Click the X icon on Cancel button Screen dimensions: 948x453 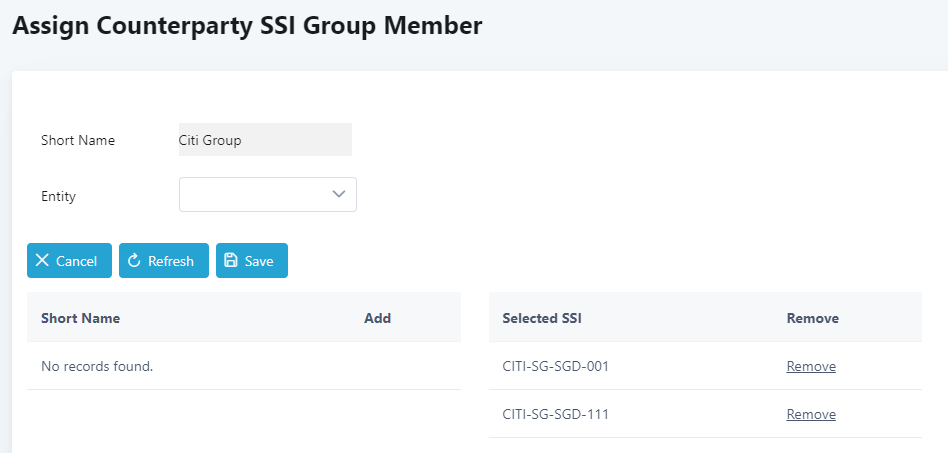point(42,261)
